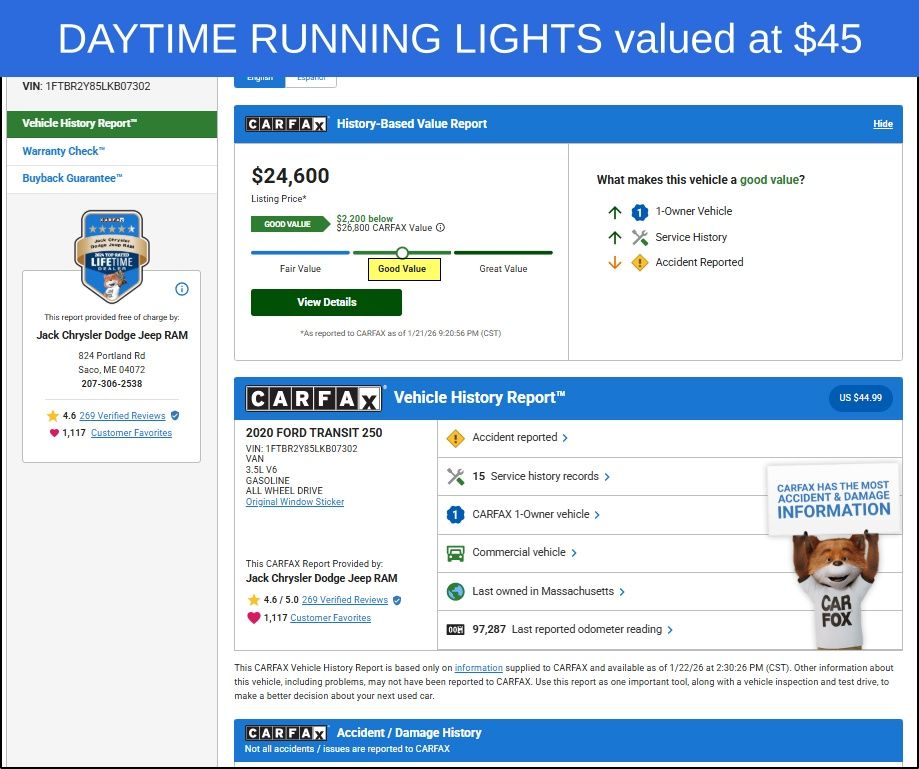Click the service history wrench icon
Screen dimensions: 919x769
(456, 476)
